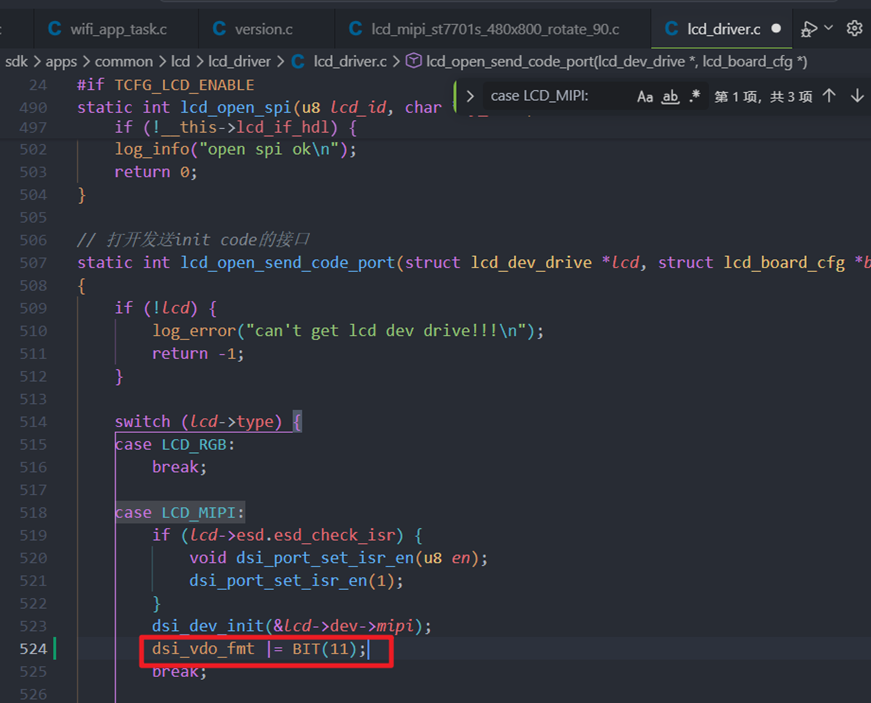Open the dropdown arrow beside the Run icon
Image resolution: width=871 pixels, height=703 pixels.
(x=828, y=28)
